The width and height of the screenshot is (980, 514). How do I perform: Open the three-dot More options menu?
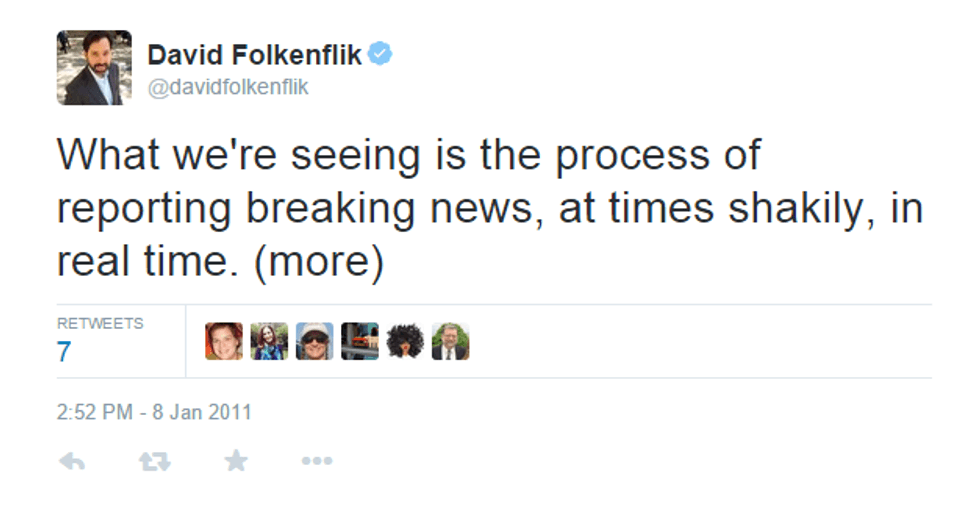[x=316, y=461]
